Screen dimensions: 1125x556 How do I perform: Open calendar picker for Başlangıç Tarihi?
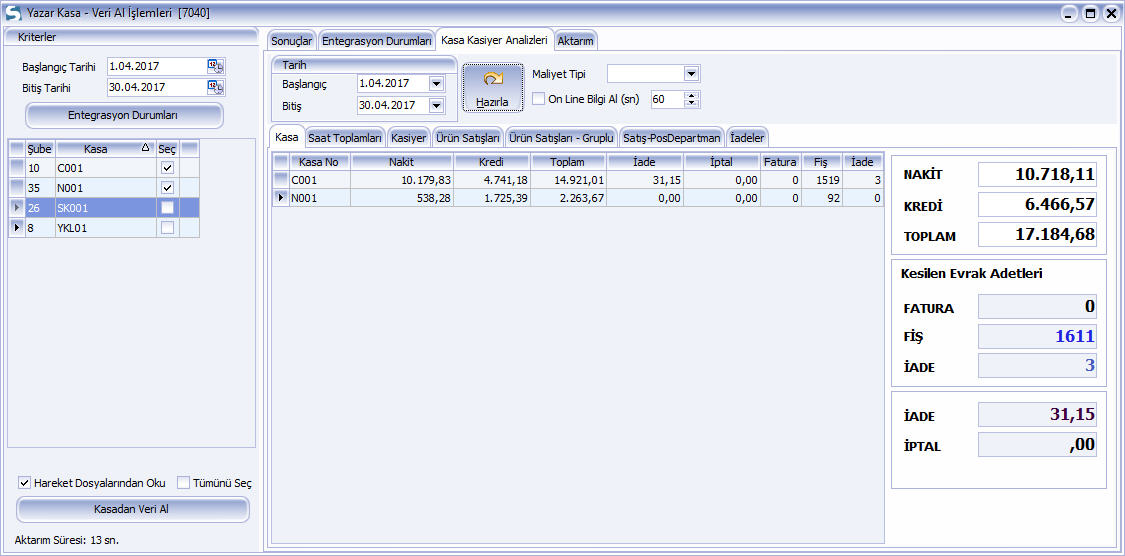coord(215,66)
